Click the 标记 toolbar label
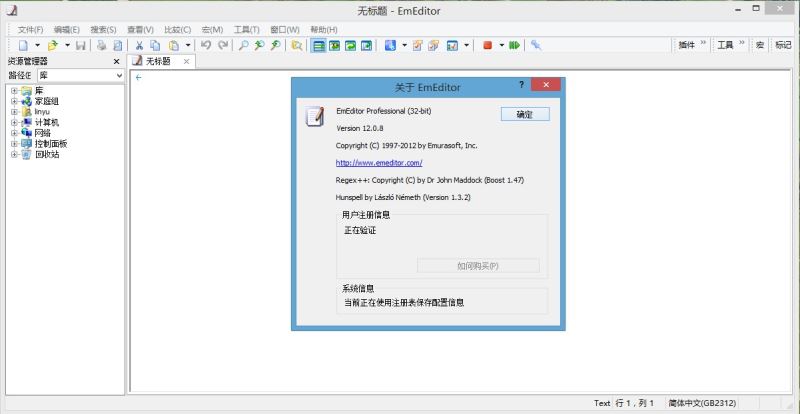 click(x=783, y=45)
